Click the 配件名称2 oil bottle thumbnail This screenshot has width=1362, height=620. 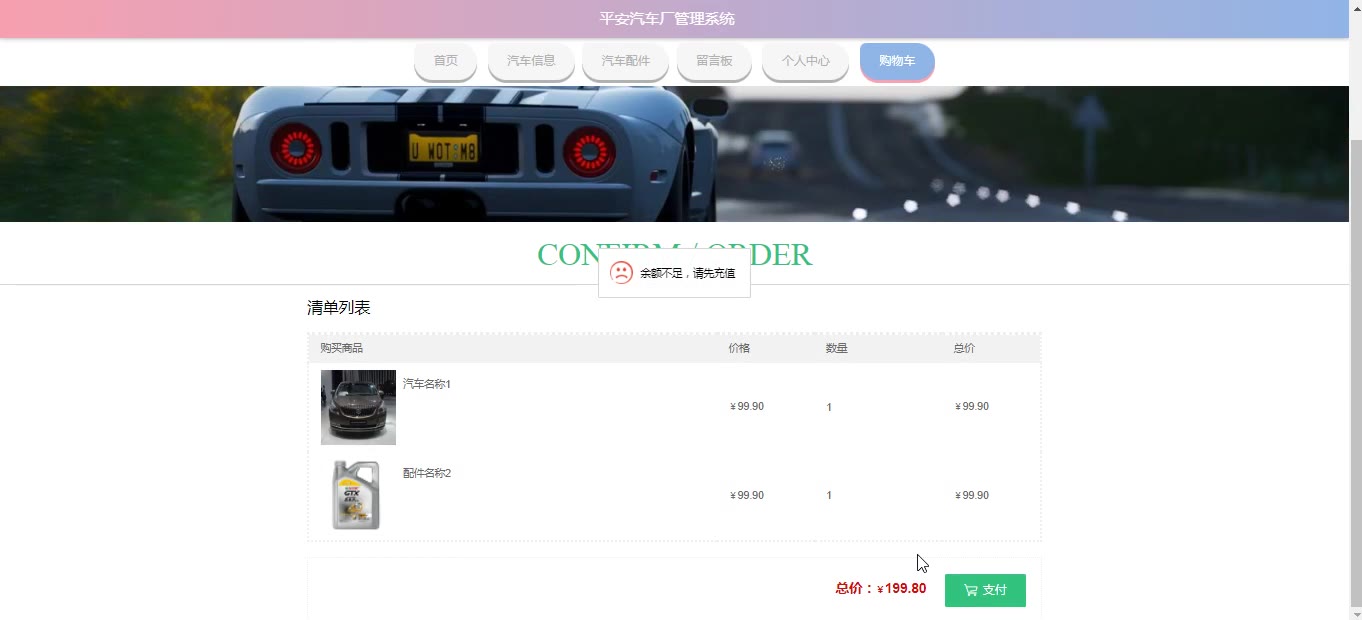(356, 495)
